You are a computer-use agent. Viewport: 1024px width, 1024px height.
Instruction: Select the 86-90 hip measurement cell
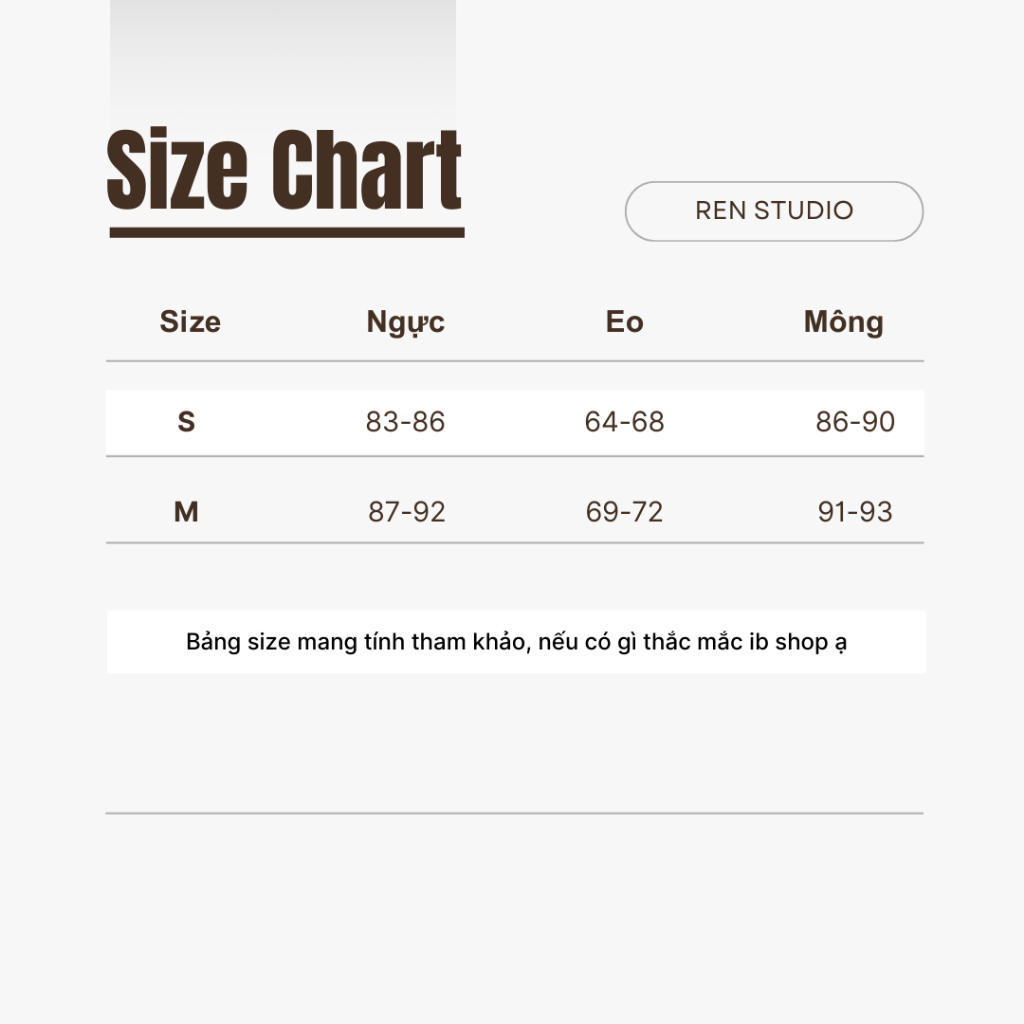[855, 422]
